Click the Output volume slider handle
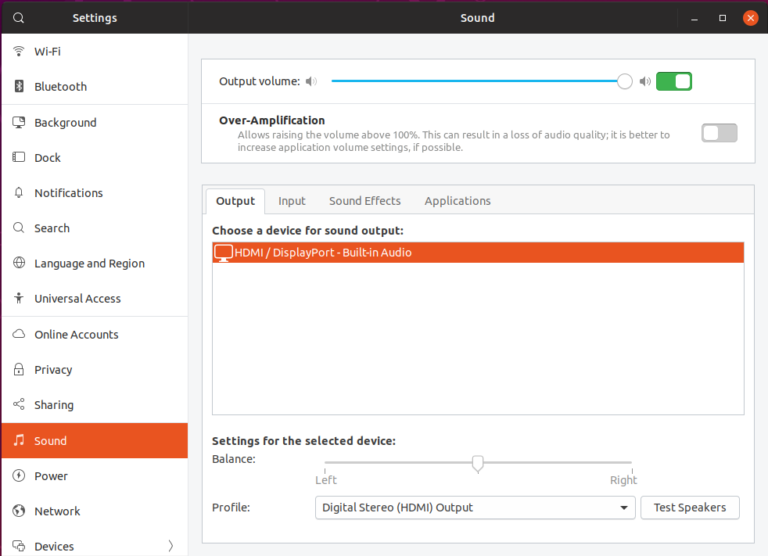Screen dimensions: 768x556 624,81
